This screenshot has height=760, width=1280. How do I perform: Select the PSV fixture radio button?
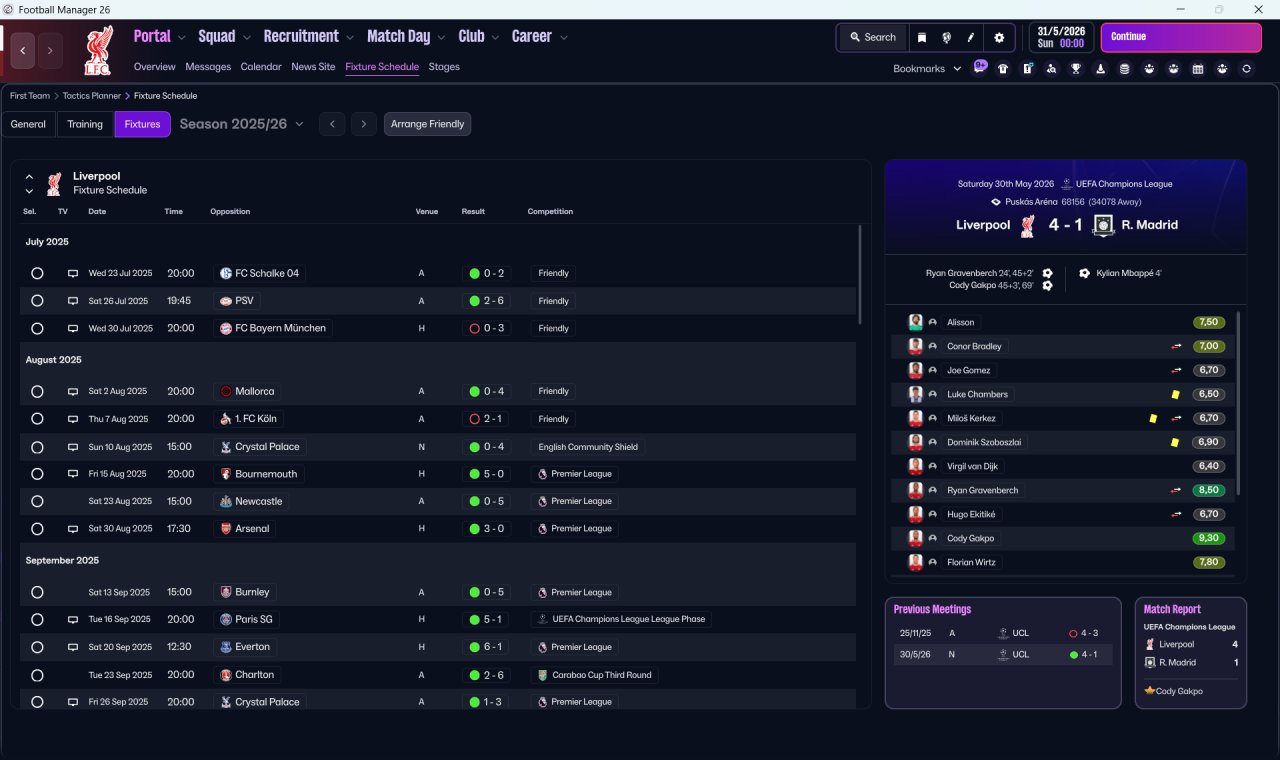pos(37,301)
